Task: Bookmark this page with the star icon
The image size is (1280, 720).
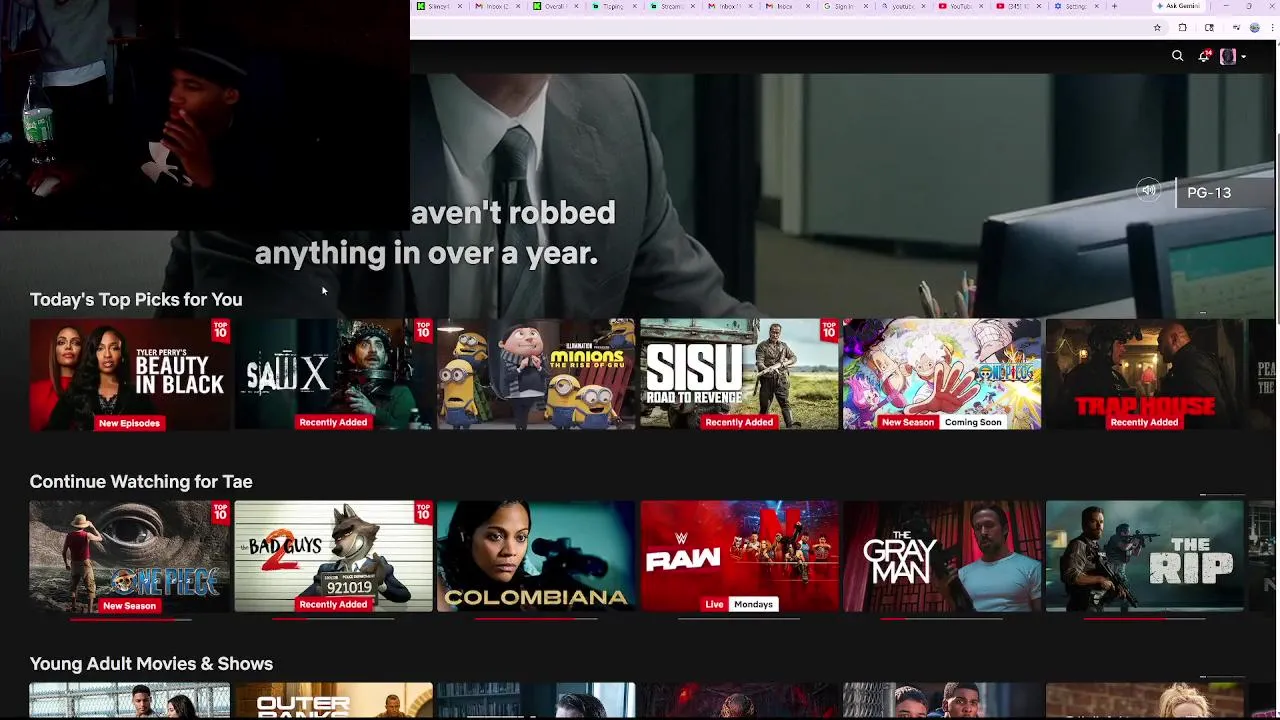Action: pos(1157,28)
